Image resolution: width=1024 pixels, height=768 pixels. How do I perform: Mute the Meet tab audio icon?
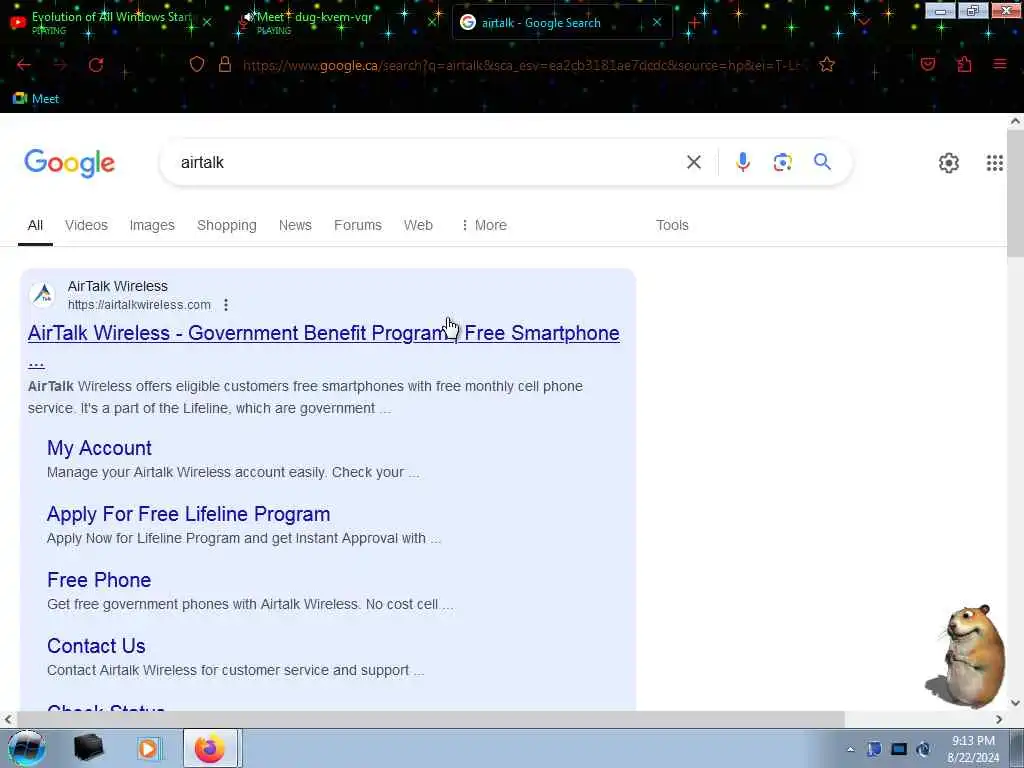point(248,18)
